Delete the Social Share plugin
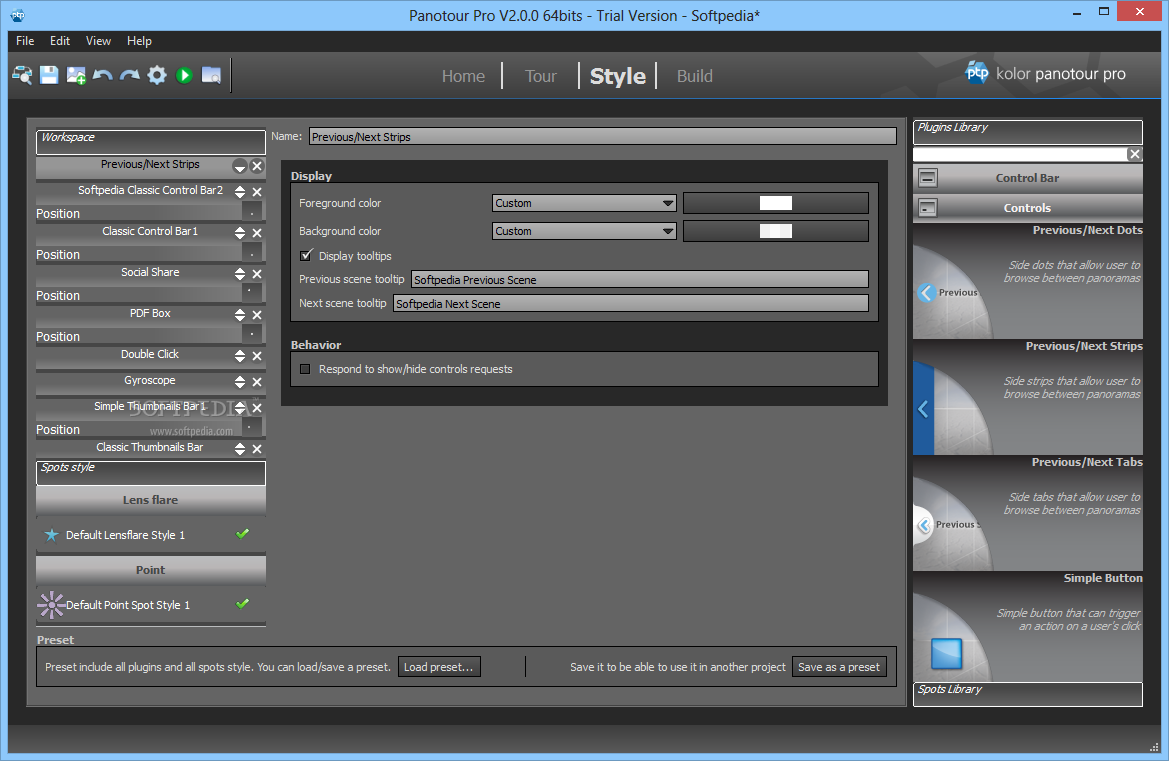Image resolution: width=1169 pixels, height=761 pixels. point(257,274)
